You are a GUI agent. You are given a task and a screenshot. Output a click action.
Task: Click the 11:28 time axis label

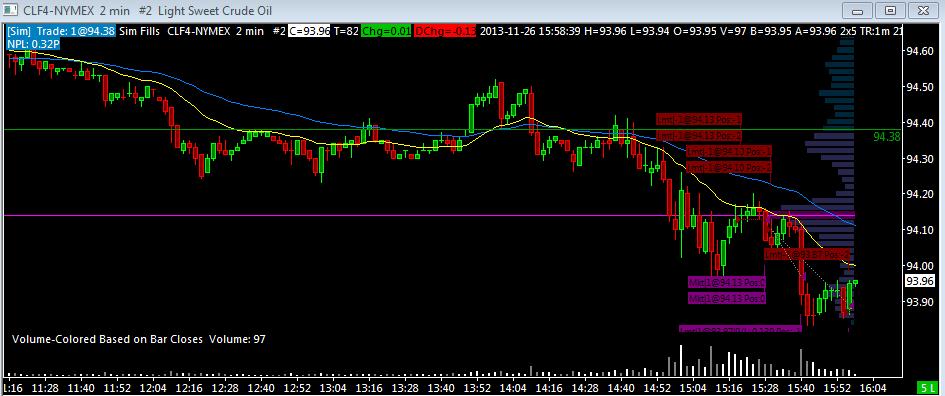tap(45, 387)
